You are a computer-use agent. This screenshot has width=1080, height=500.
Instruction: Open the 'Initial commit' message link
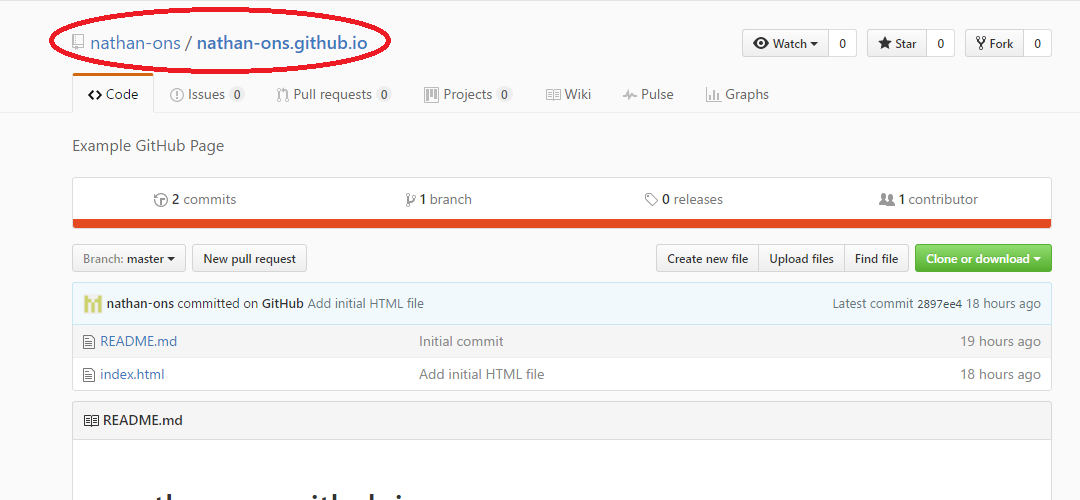point(461,342)
